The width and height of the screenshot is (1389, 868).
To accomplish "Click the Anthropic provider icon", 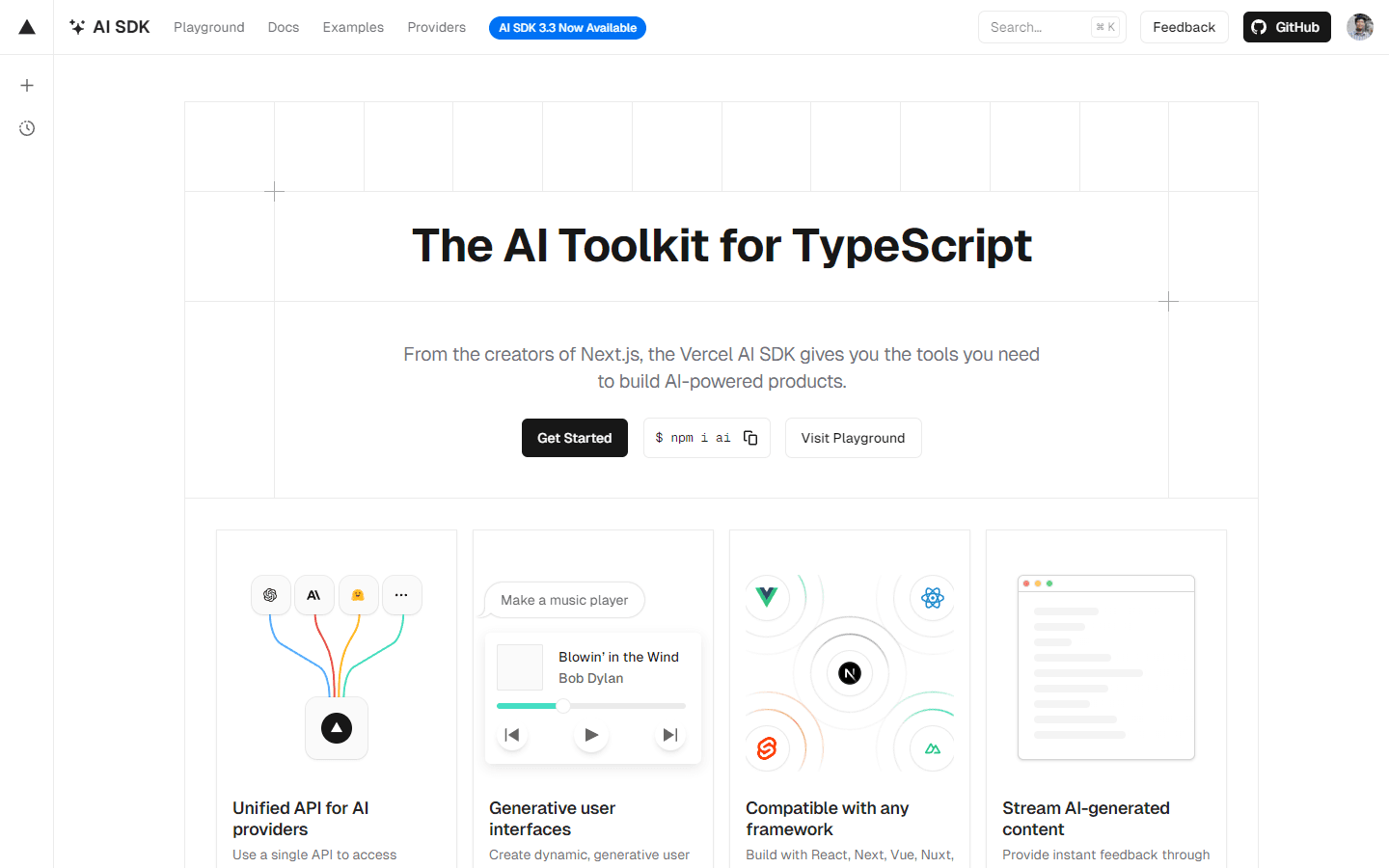I will click(x=313, y=595).
